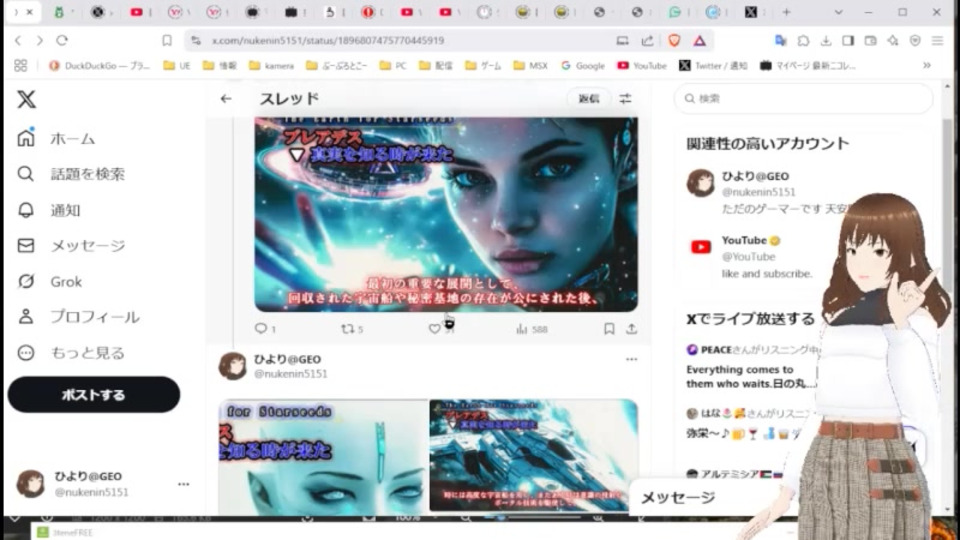Open the translate icon in toolbar
This screenshot has width=960, height=540.
coord(781,40)
